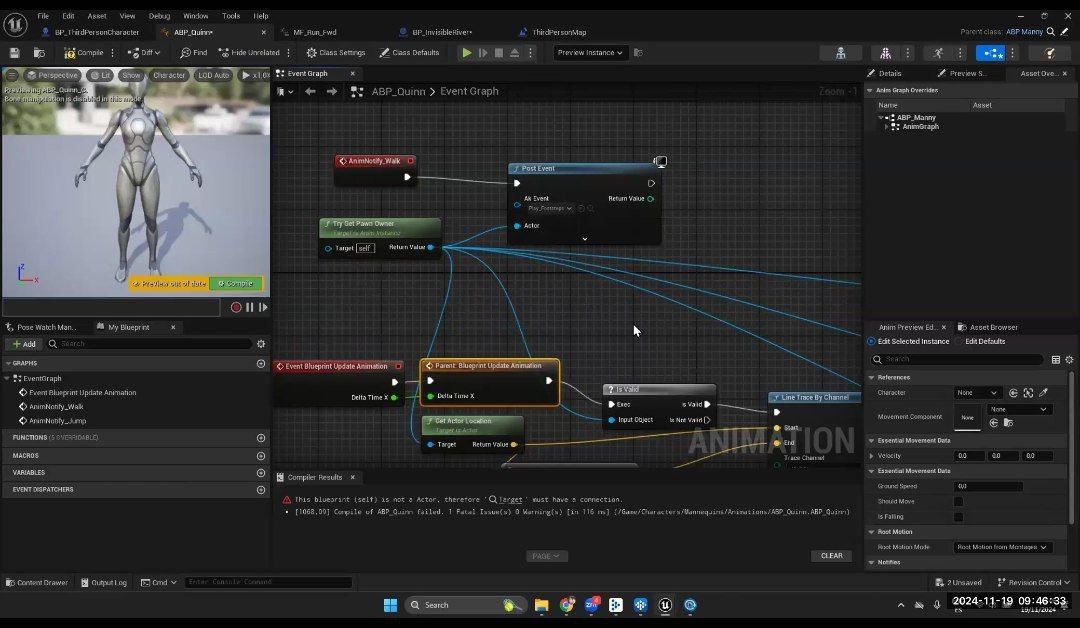Image resolution: width=1080 pixels, height=628 pixels.
Task: Save the blueprint with the floppy disk icon
Action: coord(14,52)
